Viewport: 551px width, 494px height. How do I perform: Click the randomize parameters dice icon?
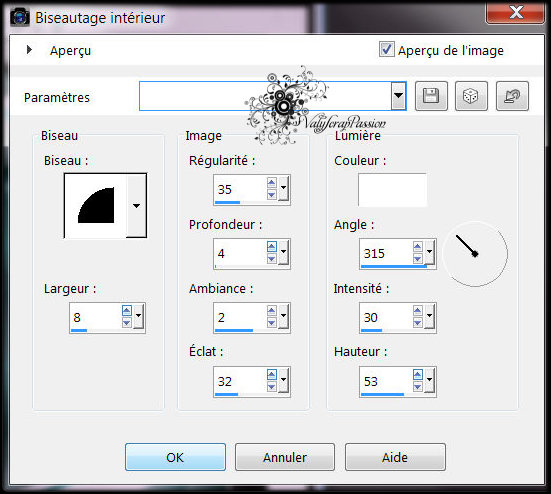click(471, 96)
